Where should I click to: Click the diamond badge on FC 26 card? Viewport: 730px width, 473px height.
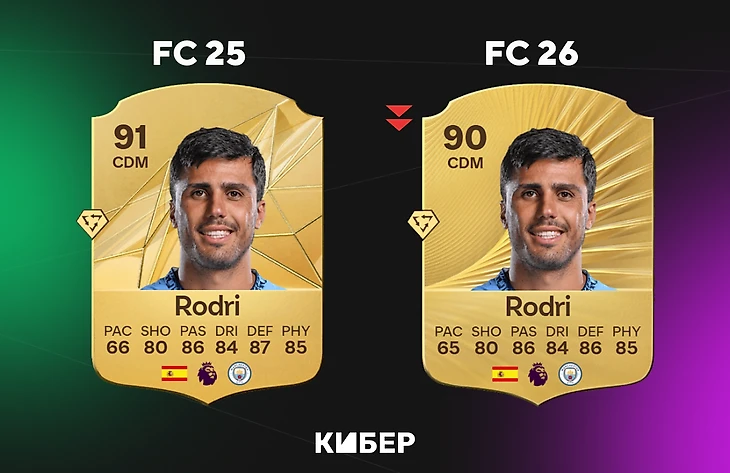point(423,224)
